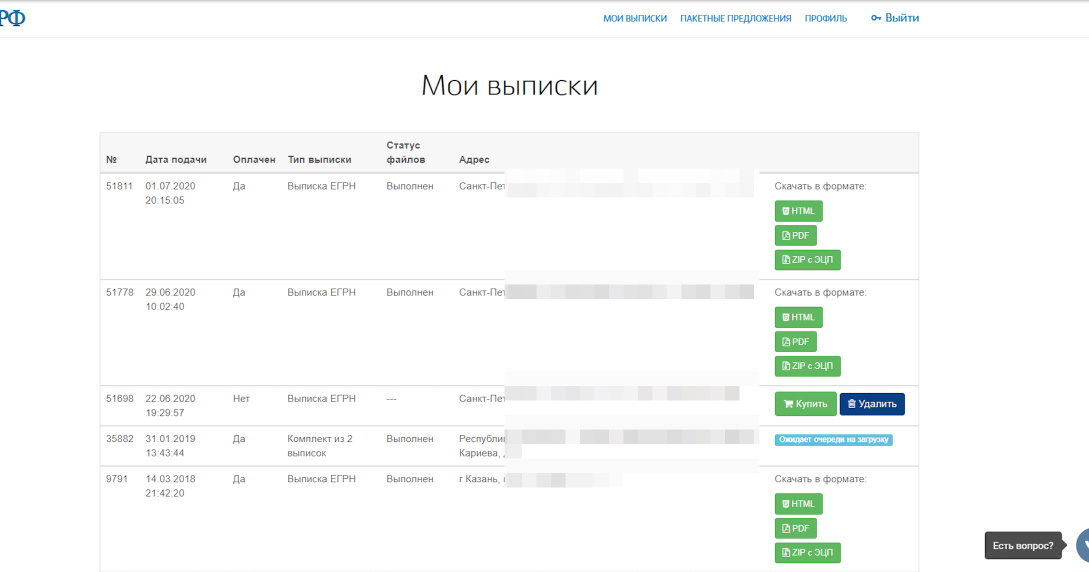Click the Ожидает очереди на загрузку badge
Image resolution: width=1089 pixels, height=572 pixels.
pos(833,439)
